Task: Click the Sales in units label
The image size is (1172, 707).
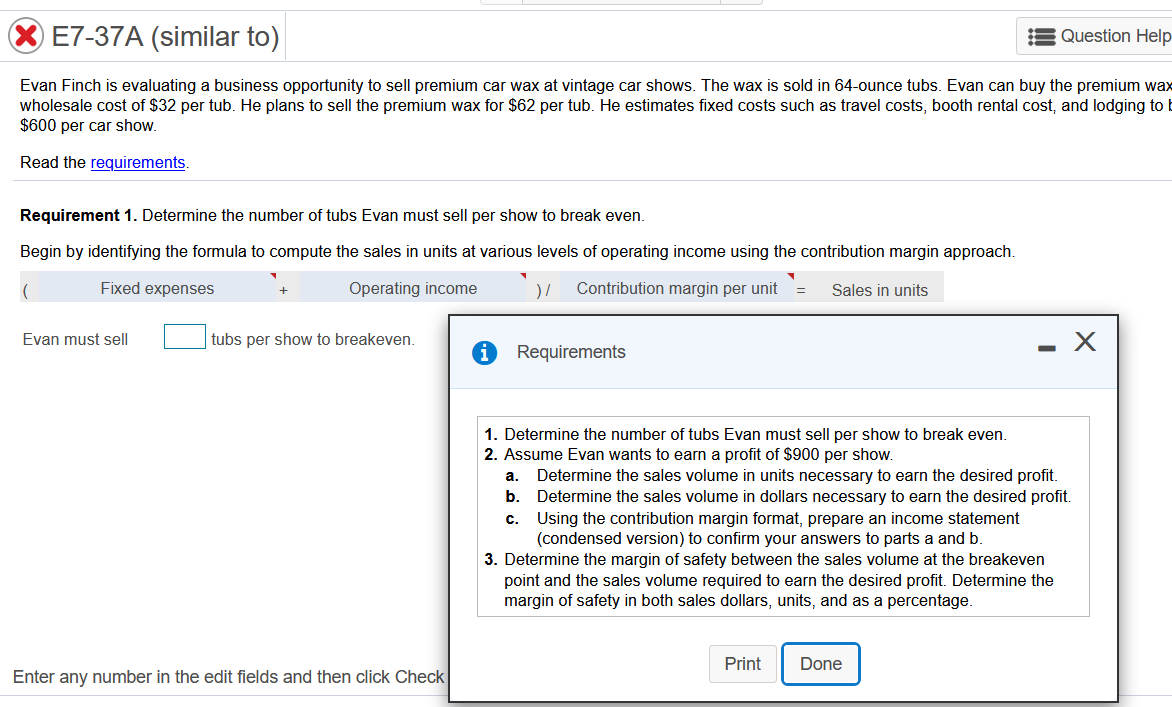Action: point(879,290)
